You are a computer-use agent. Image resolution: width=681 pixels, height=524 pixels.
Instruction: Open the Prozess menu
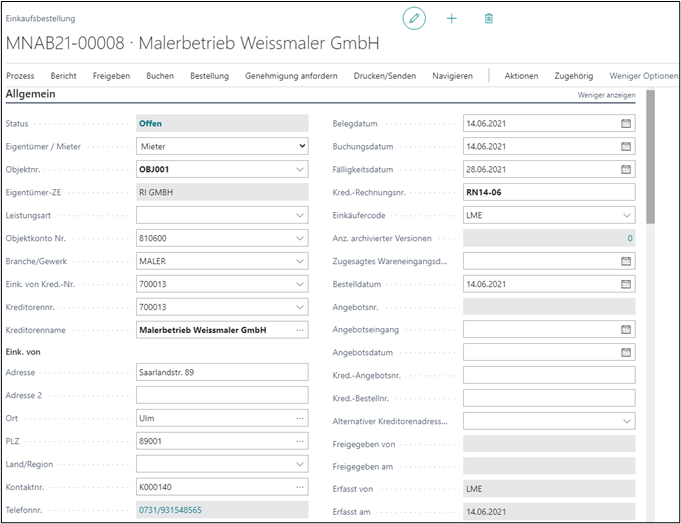20,76
